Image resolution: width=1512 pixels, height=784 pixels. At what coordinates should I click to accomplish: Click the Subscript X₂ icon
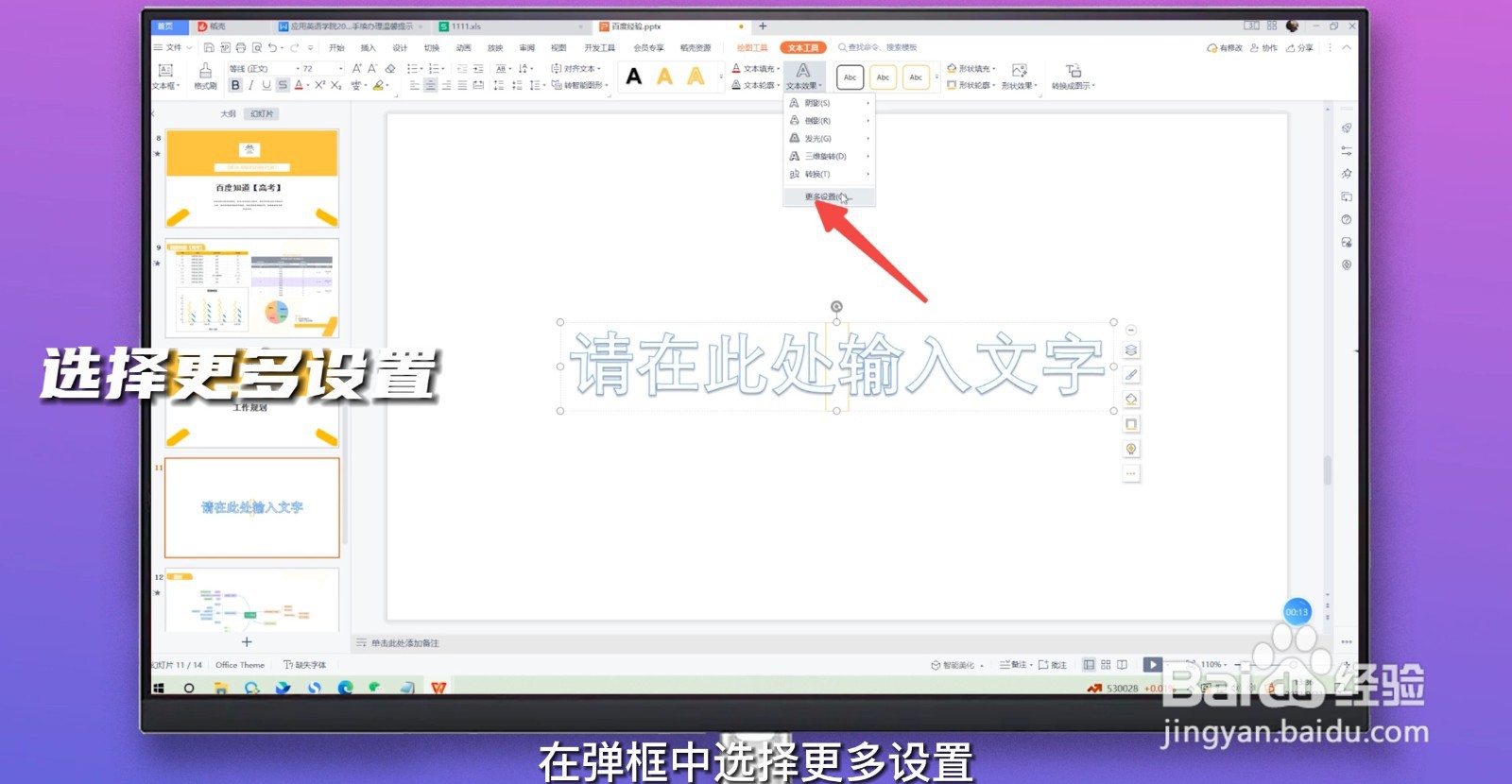click(335, 85)
